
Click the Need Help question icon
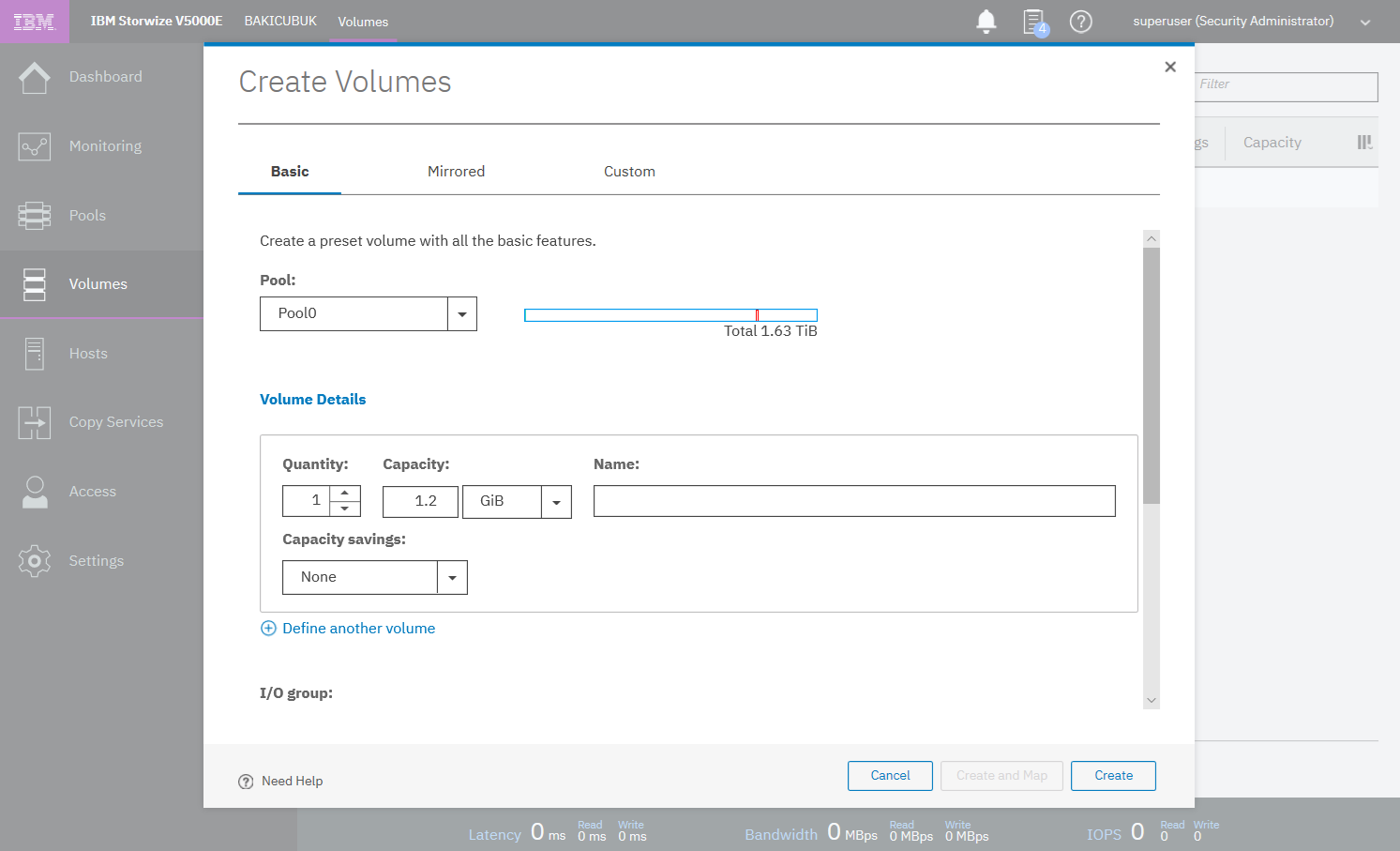tap(246, 782)
